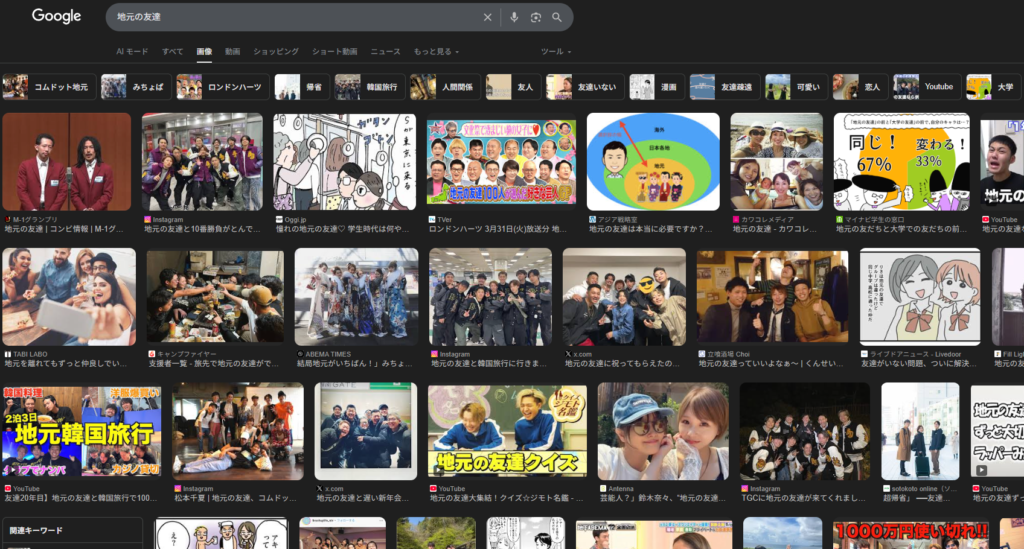Apply the 韓国旅行 filter chip
1024x549 pixels.
coord(370,87)
